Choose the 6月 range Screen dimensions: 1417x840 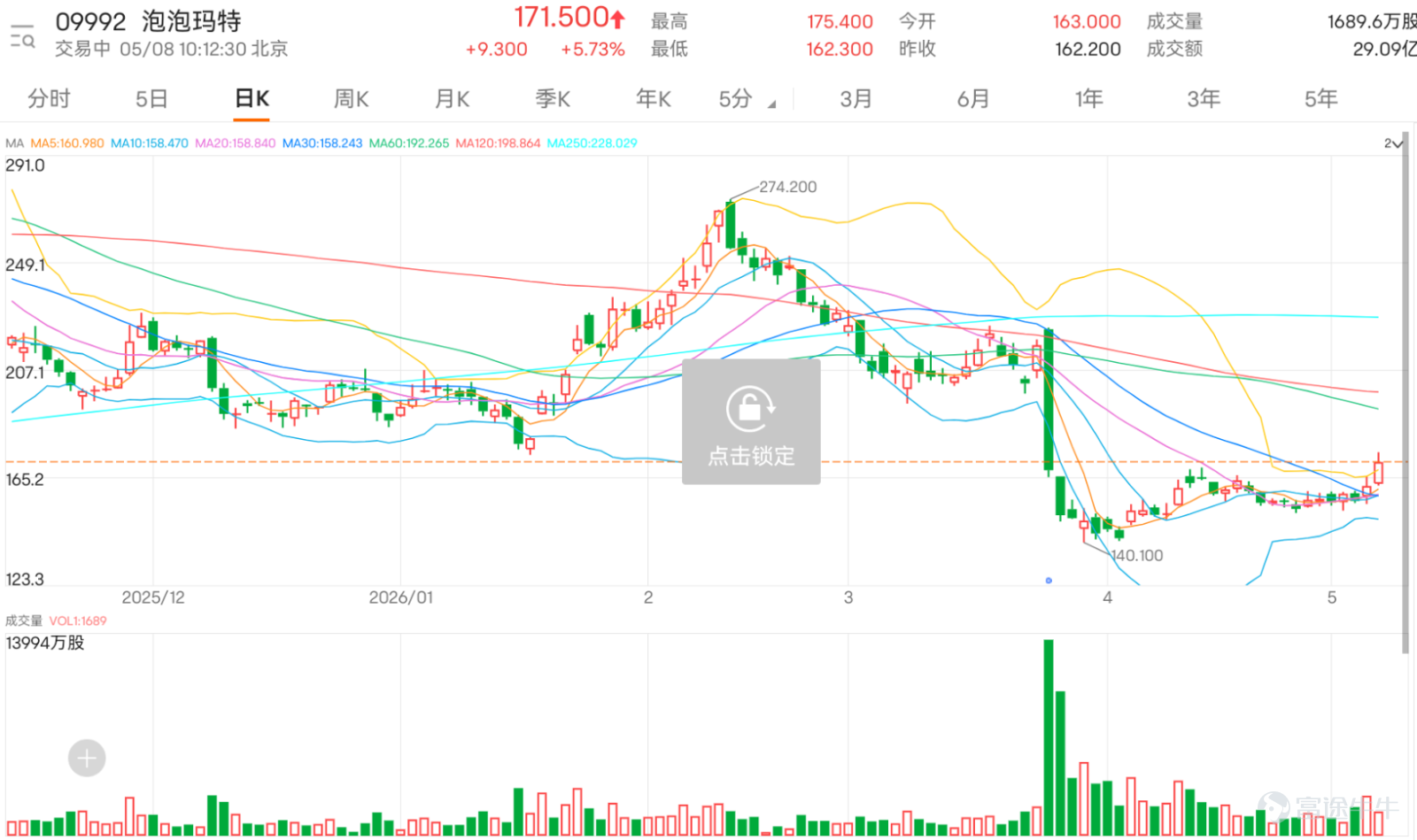(x=973, y=98)
